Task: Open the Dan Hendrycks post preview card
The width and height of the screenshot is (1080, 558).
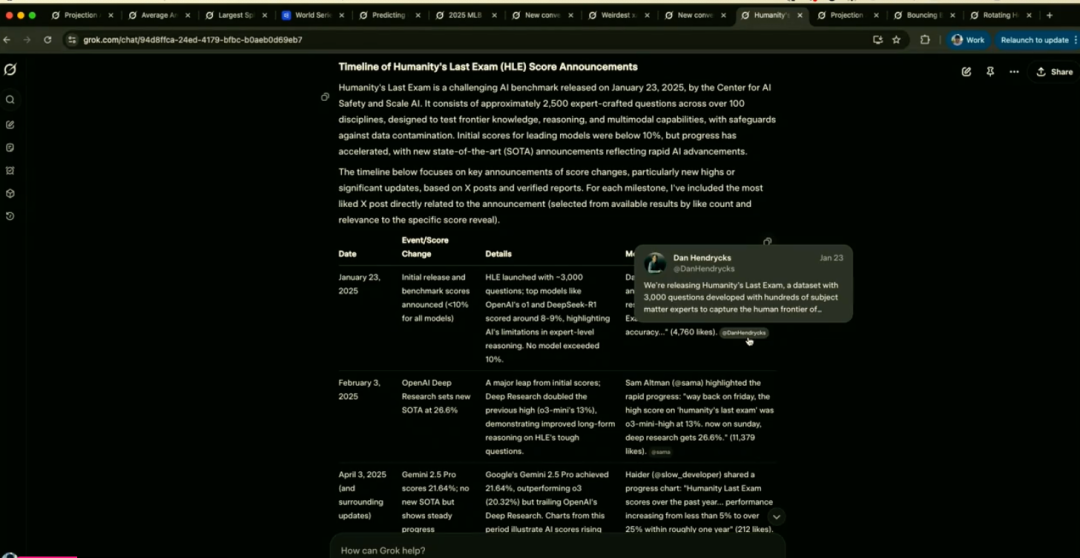Action: (743, 284)
